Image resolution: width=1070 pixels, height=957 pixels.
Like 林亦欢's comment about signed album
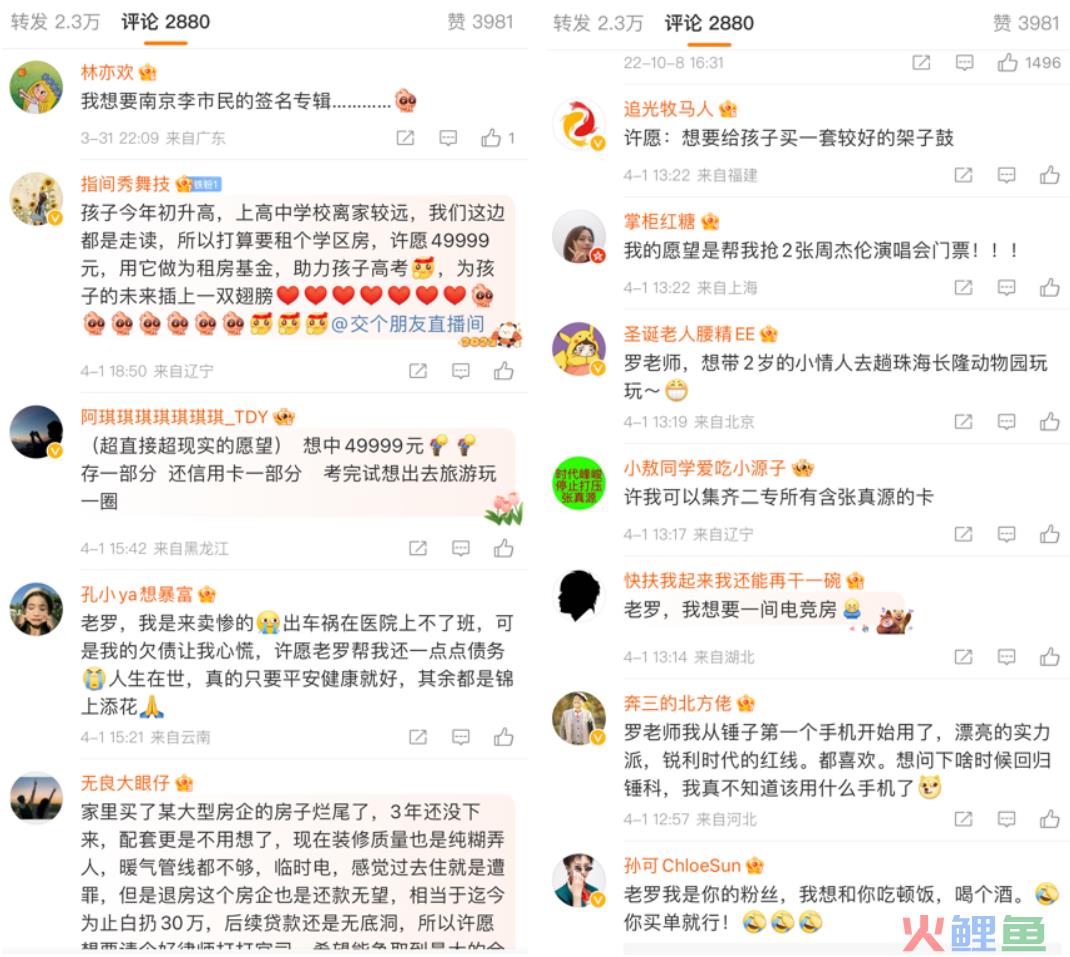point(491,138)
